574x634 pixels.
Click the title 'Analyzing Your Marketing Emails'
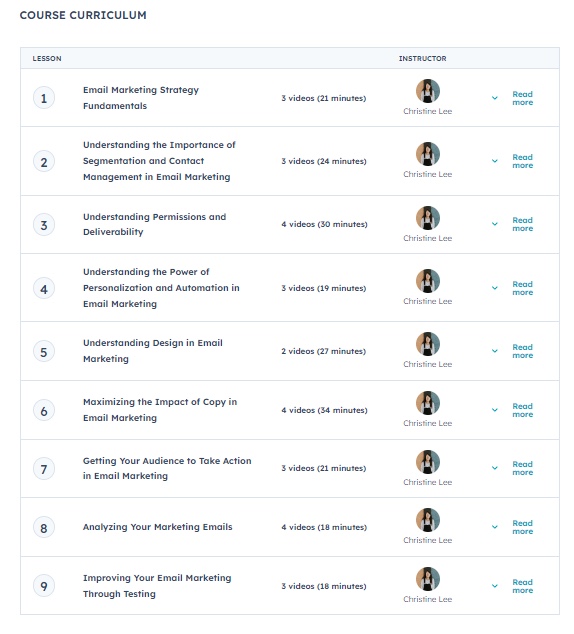point(158,527)
